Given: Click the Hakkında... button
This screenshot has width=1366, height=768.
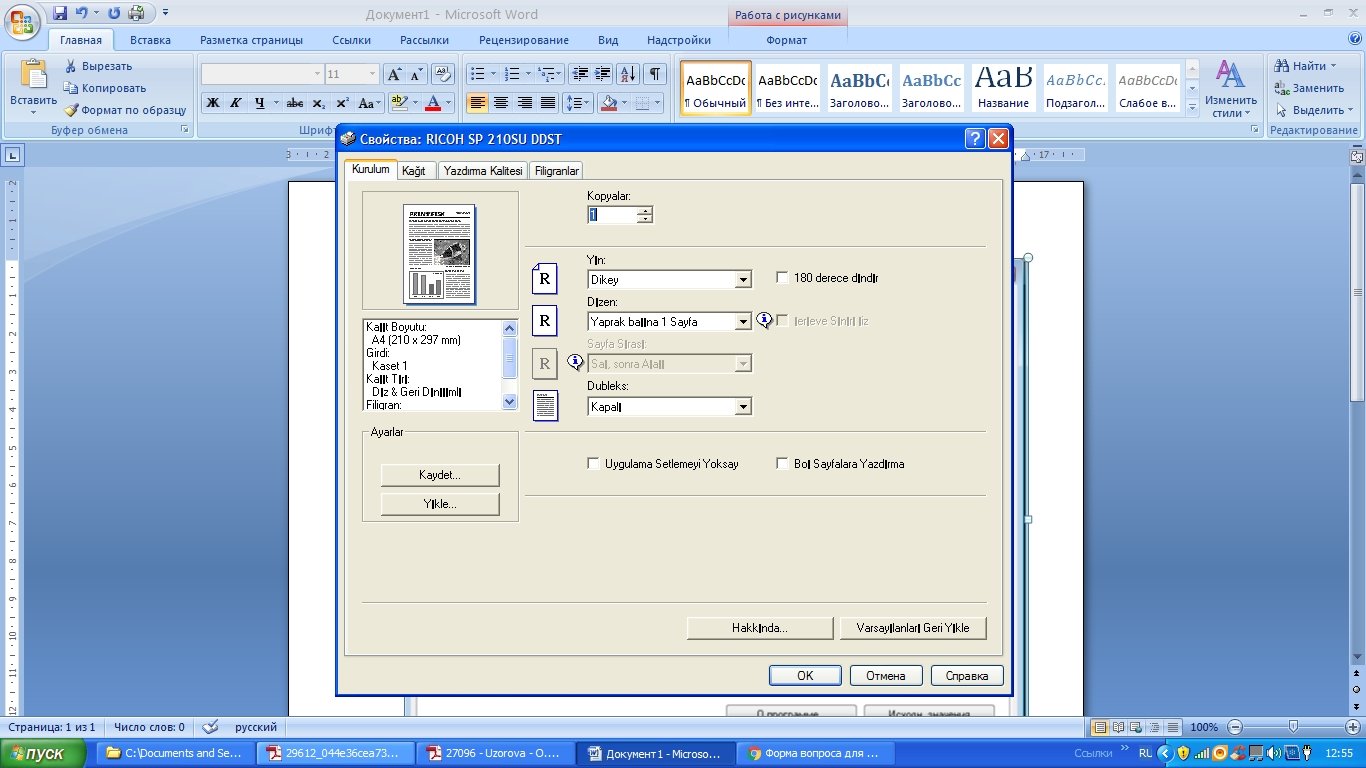Looking at the screenshot, I should [x=760, y=628].
